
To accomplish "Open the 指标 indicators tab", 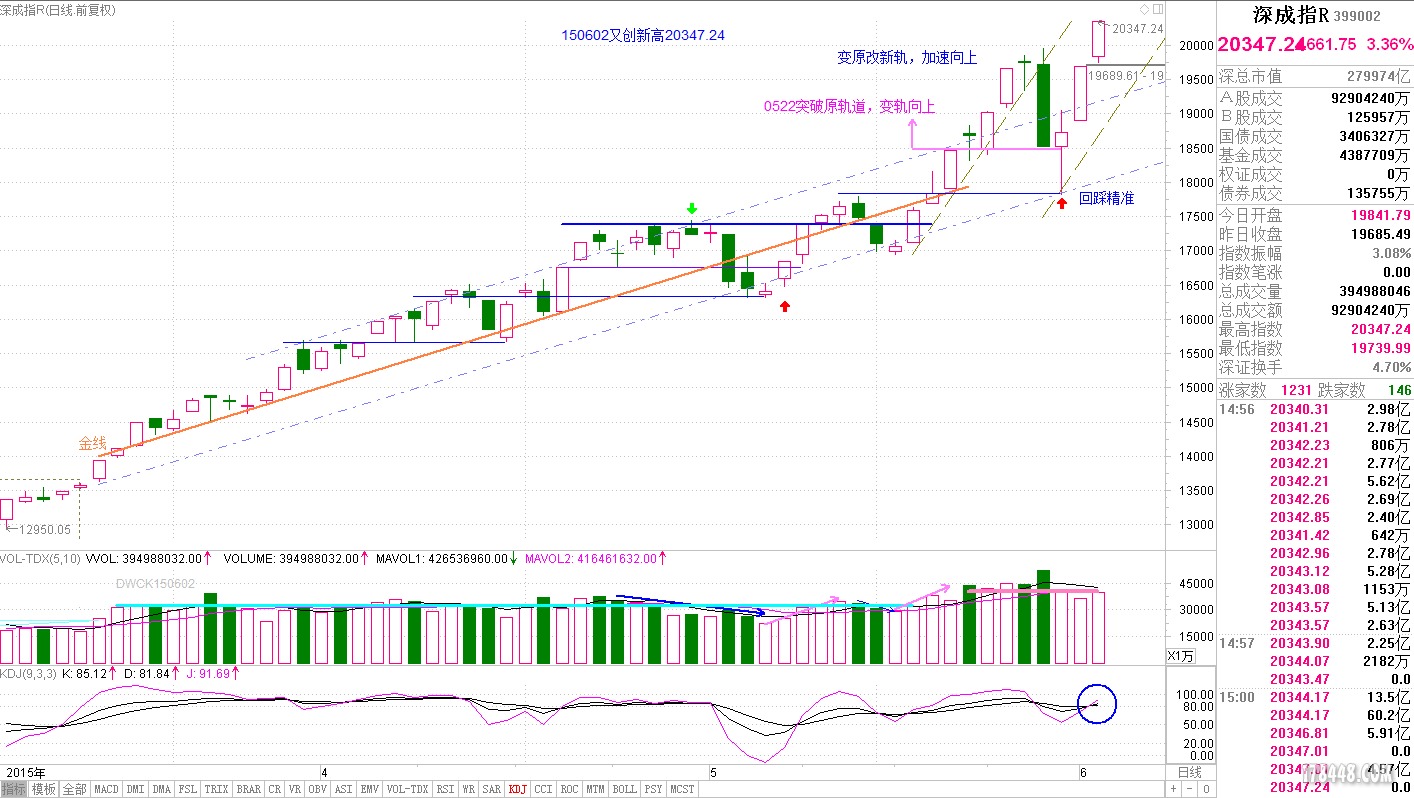I will pyautogui.click(x=14, y=789).
